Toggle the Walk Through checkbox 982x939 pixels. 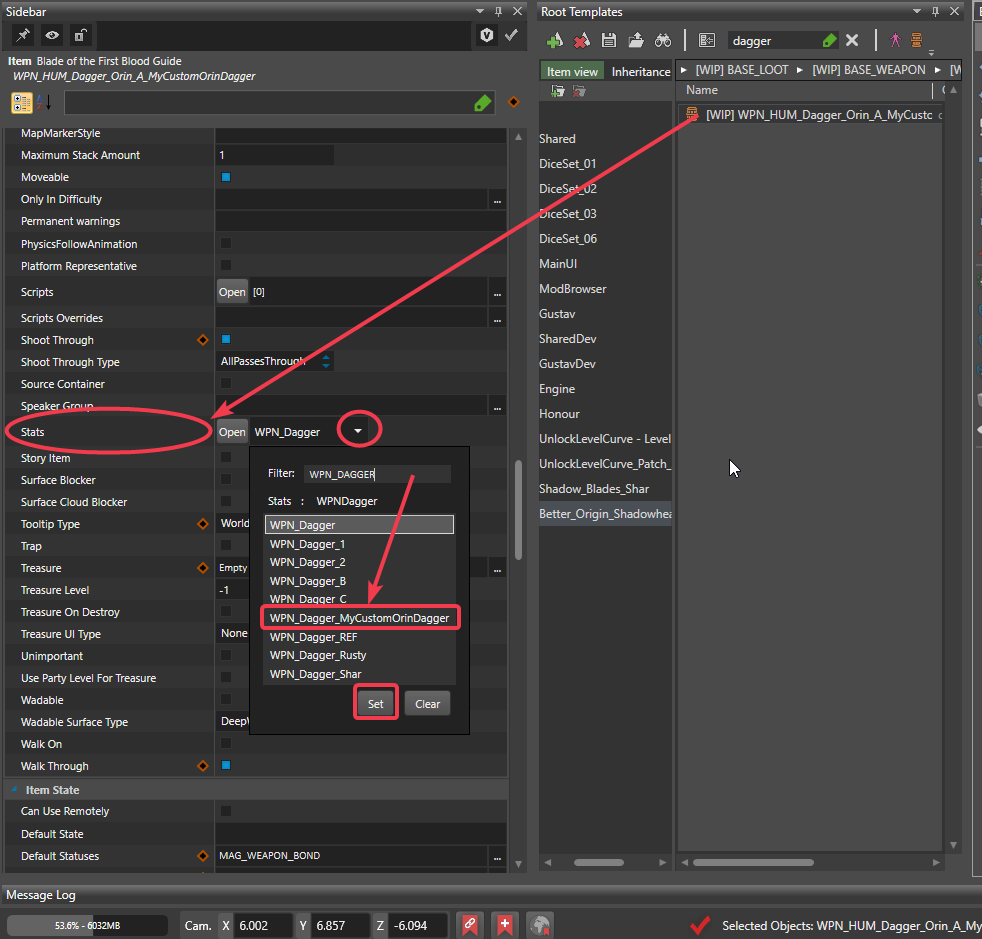coord(226,766)
